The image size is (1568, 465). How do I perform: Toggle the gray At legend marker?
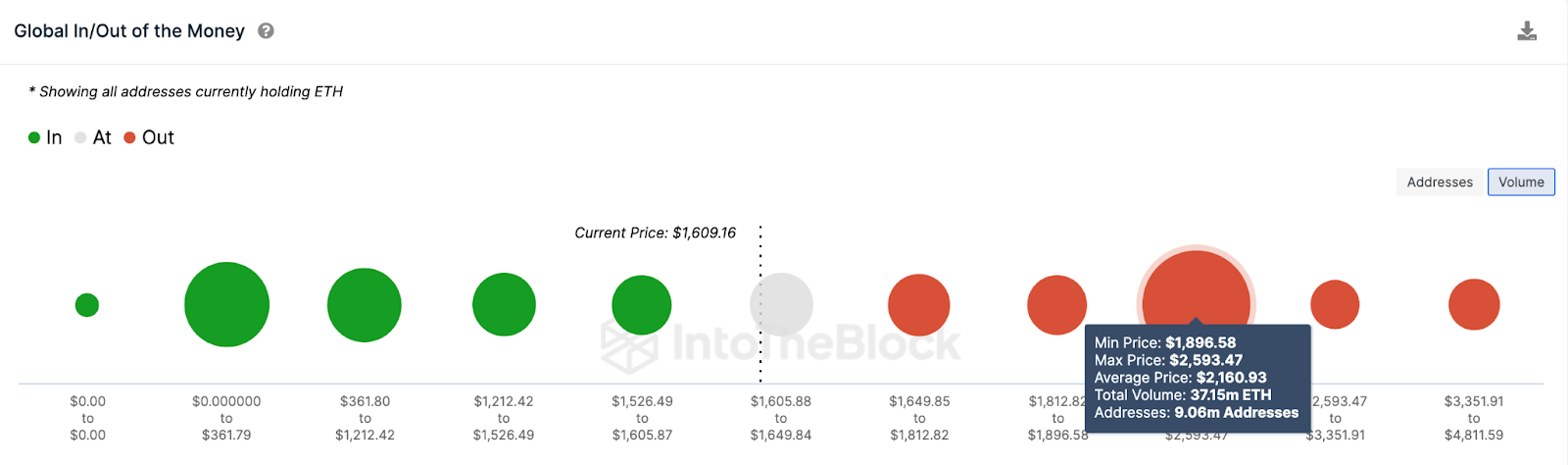coord(80,138)
